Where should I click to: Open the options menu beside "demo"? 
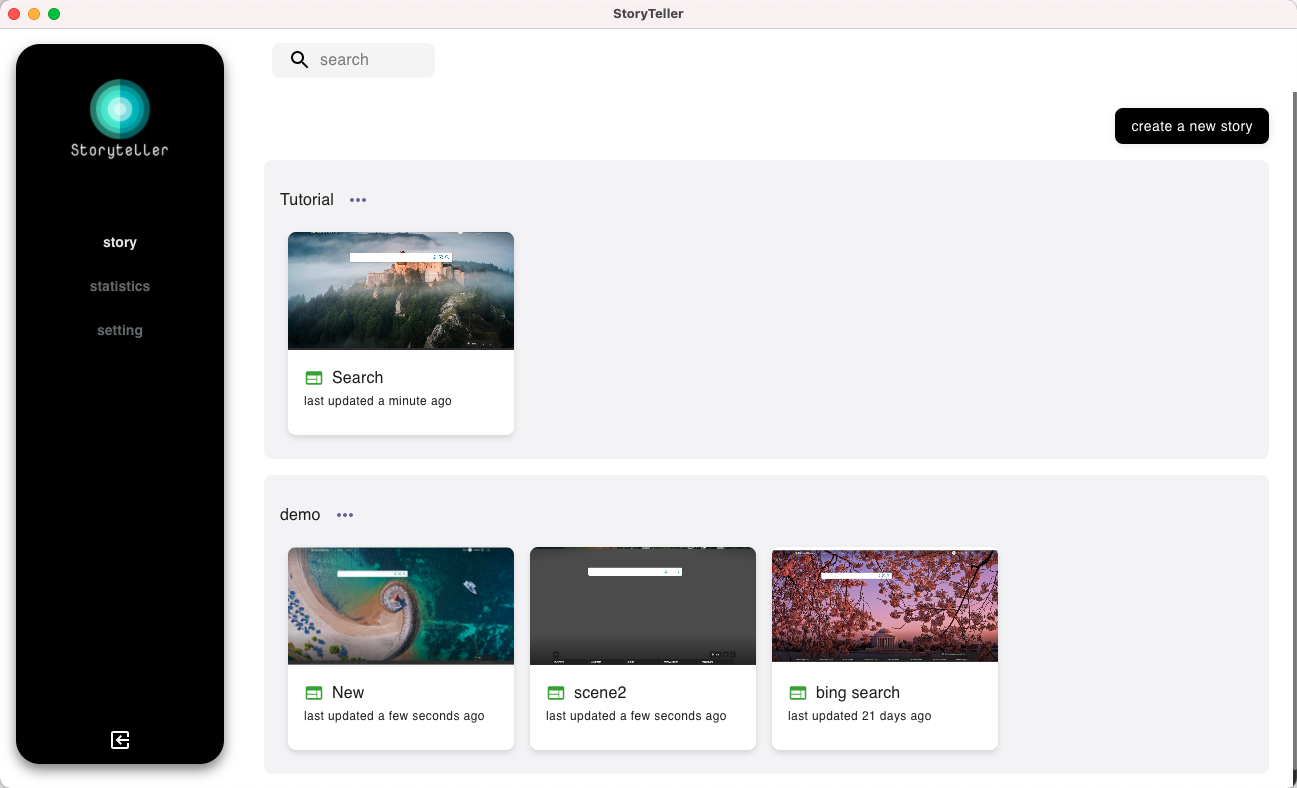pyautogui.click(x=345, y=515)
